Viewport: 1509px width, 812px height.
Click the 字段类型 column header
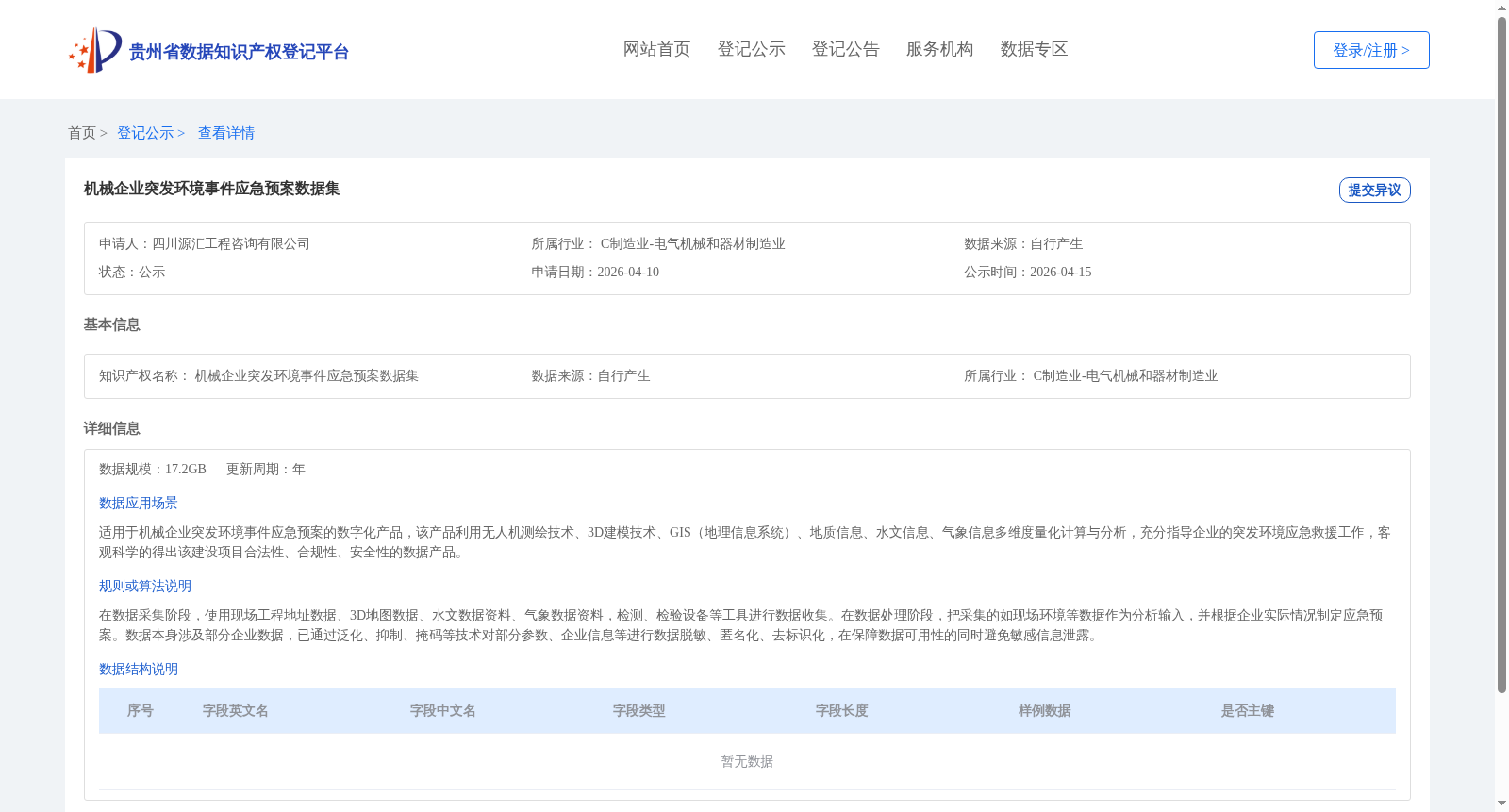pos(639,710)
